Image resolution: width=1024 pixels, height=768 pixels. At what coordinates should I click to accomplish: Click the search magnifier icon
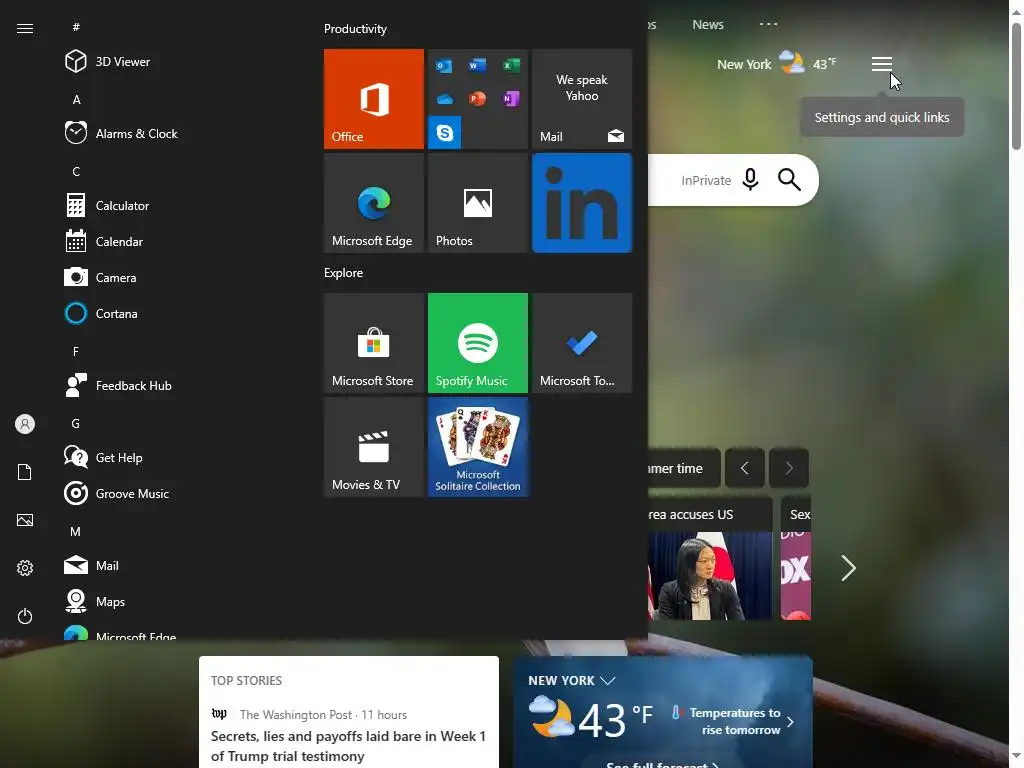(789, 180)
